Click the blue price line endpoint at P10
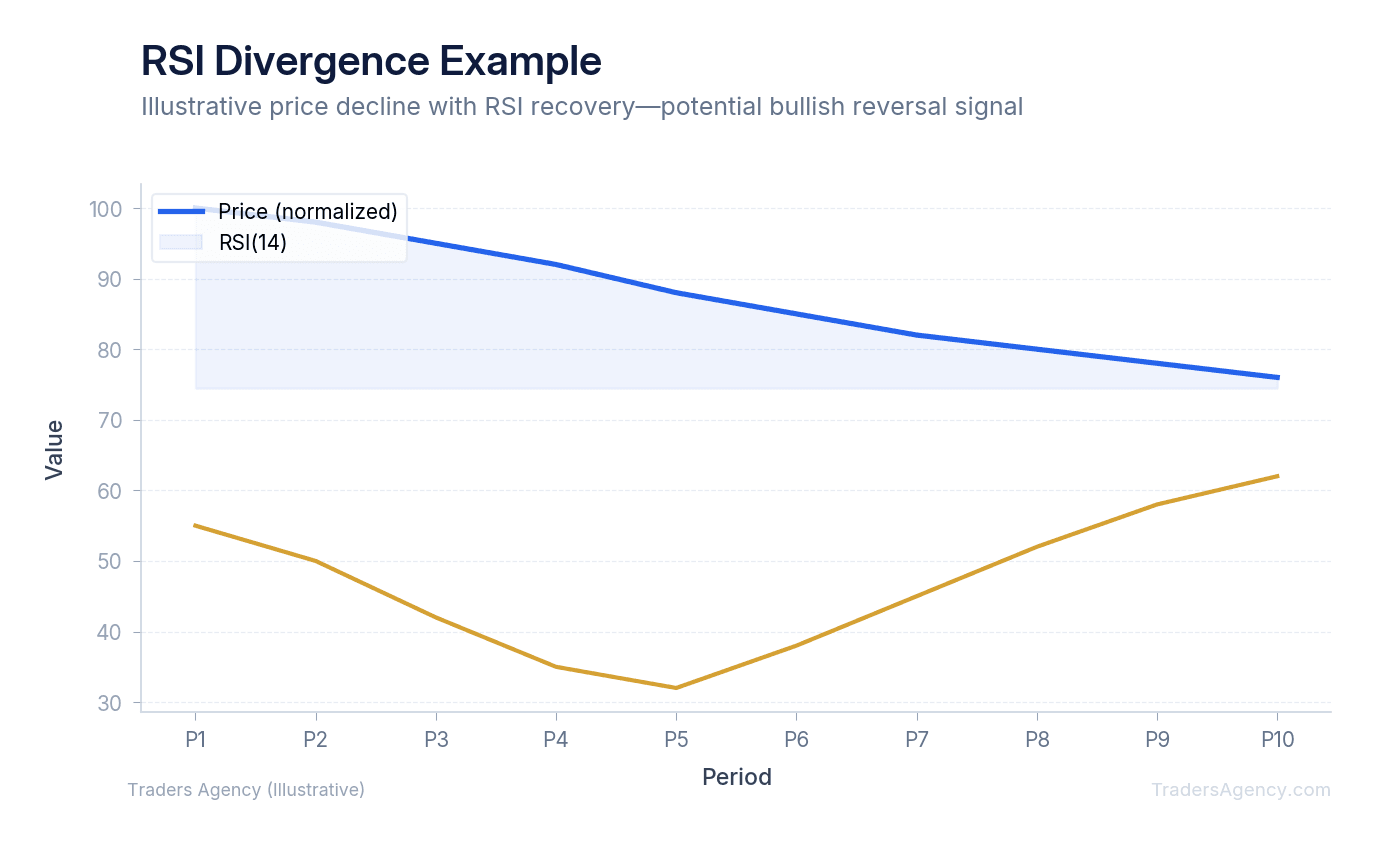This screenshot has height=845, width=1376. click(1276, 378)
